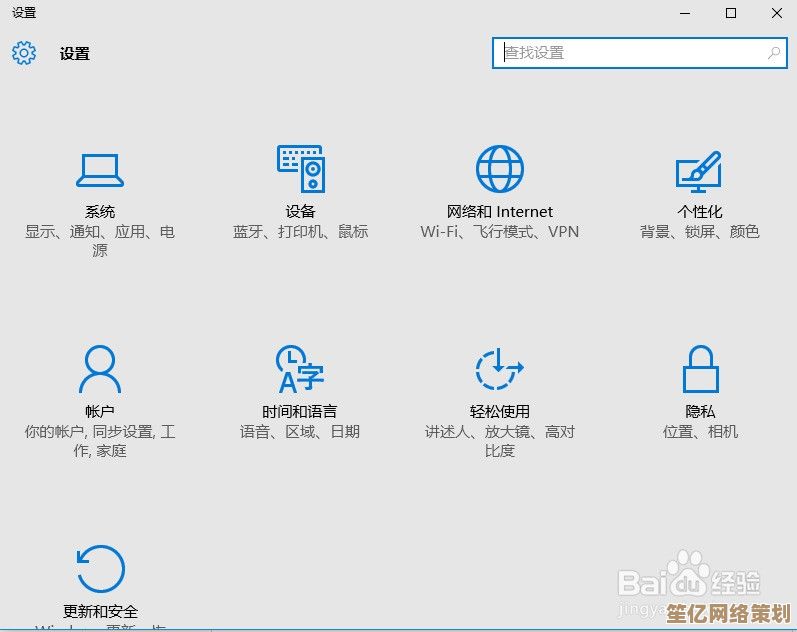Click the 系统 text label
Viewport: 797px width, 632px height.
click(100, 212)
